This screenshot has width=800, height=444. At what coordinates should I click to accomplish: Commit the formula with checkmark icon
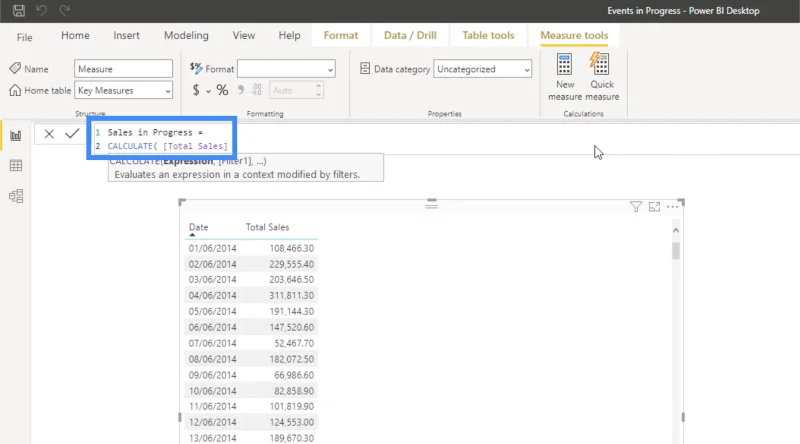point(72,134)
